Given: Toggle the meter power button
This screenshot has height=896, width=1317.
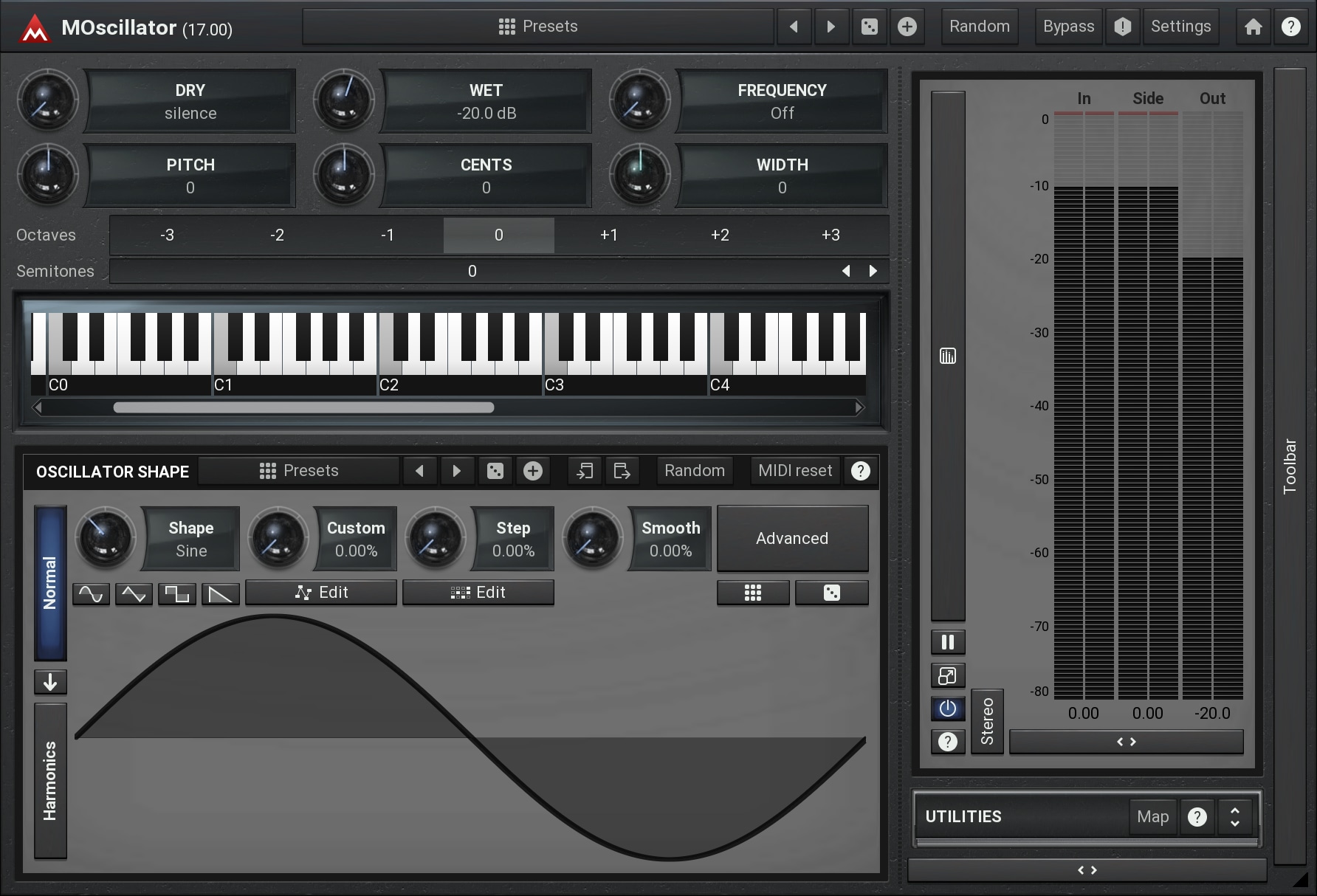Looking at the screenshot, I should (948, 709).
